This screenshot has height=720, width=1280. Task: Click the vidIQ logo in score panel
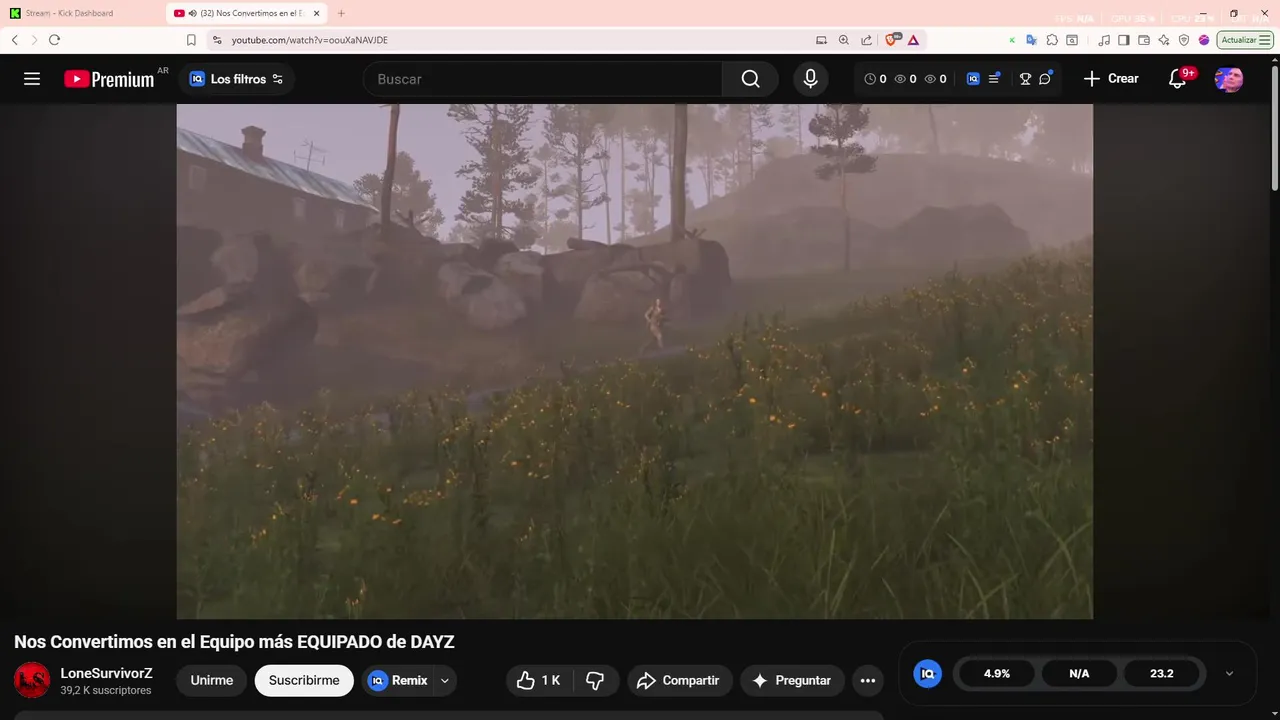point(928,673)
